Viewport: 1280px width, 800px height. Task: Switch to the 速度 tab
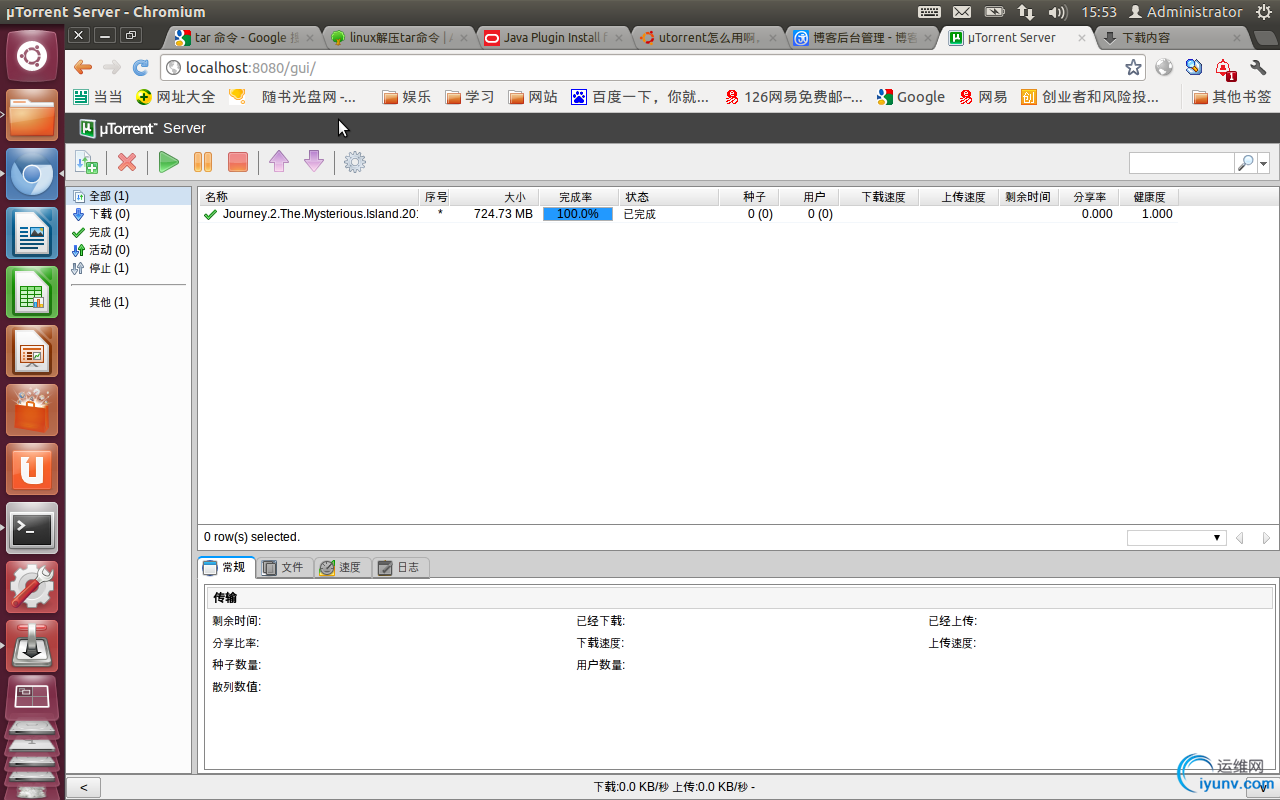[342, 568]
